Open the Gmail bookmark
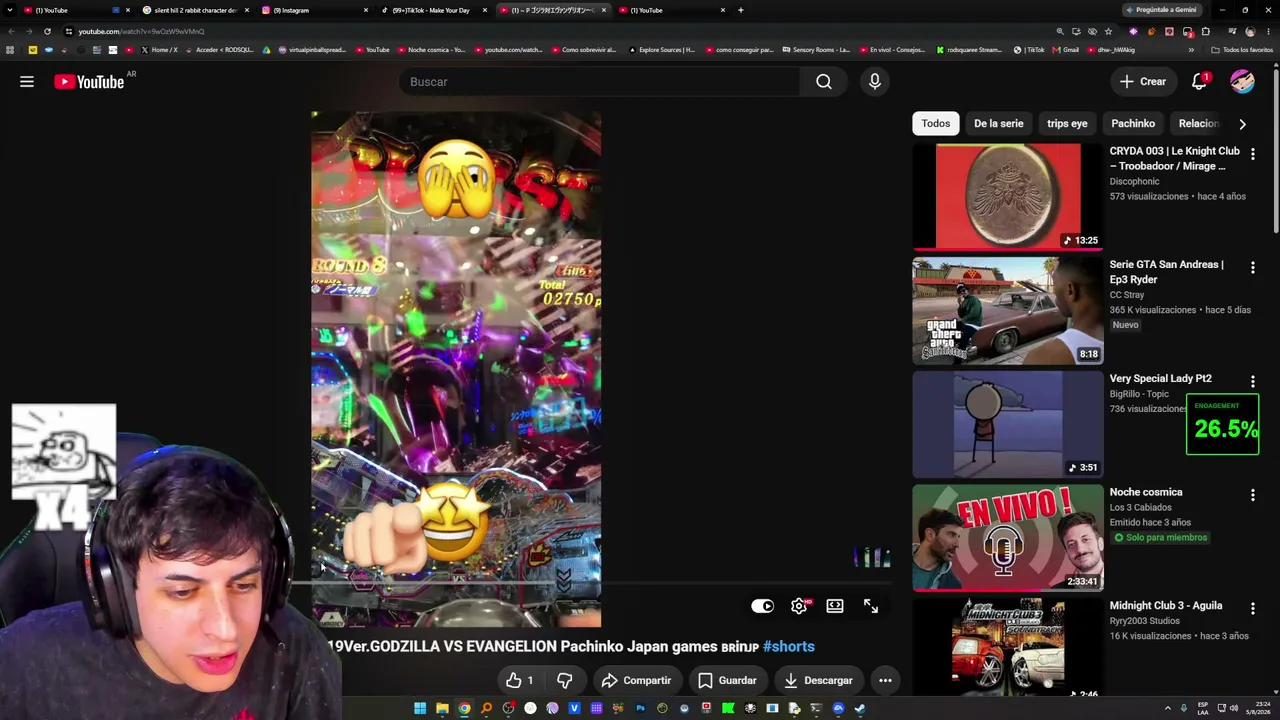 tap(1066, 50)
